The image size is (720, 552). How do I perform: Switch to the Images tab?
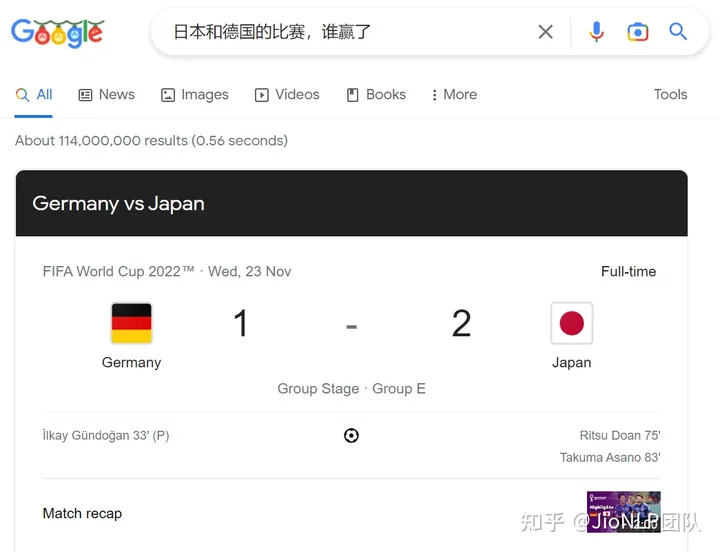point(195,95)
